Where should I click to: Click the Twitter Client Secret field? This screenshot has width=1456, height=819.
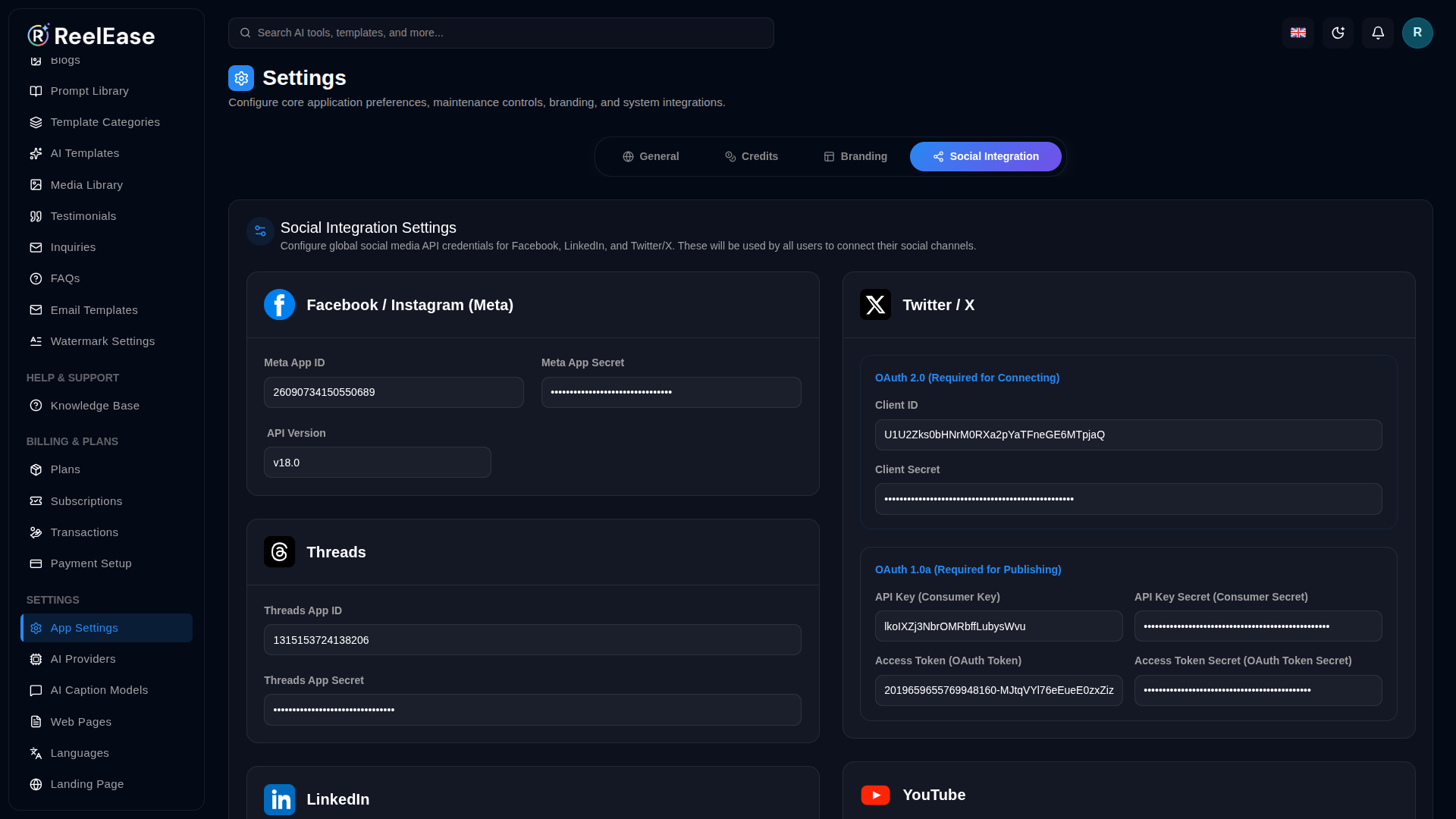click(x=1128, y=499)
